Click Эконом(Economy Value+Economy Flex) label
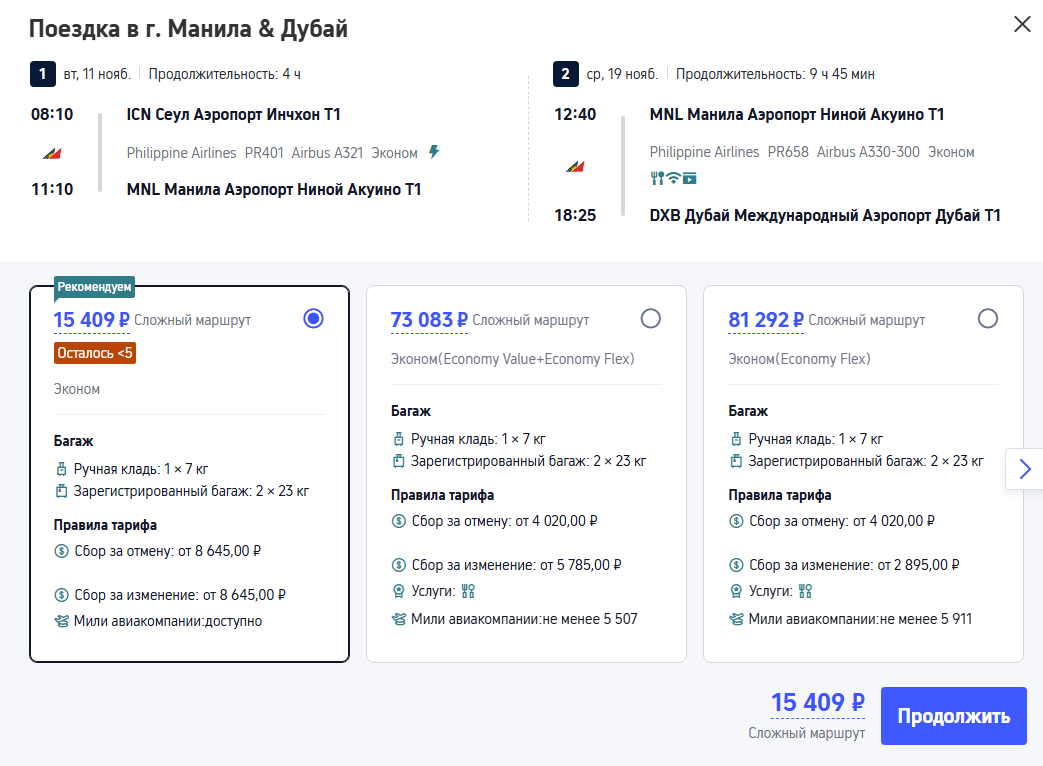This screenshot has width=1043, height=766. 512,359
